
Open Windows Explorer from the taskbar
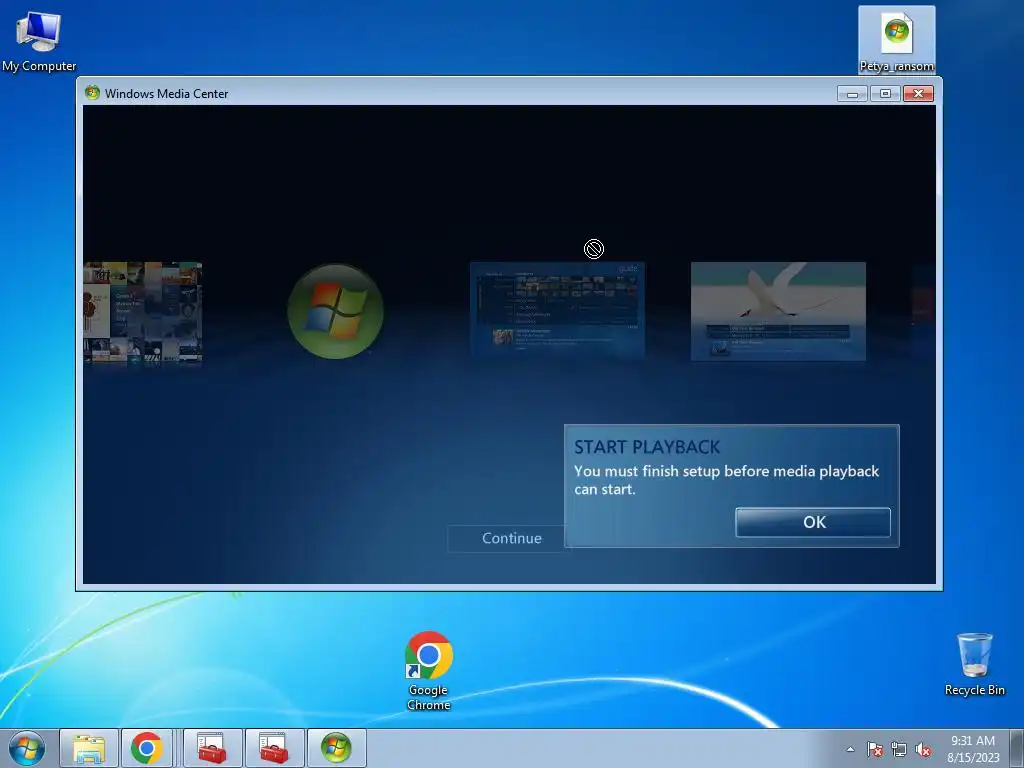tap(89, 748)
